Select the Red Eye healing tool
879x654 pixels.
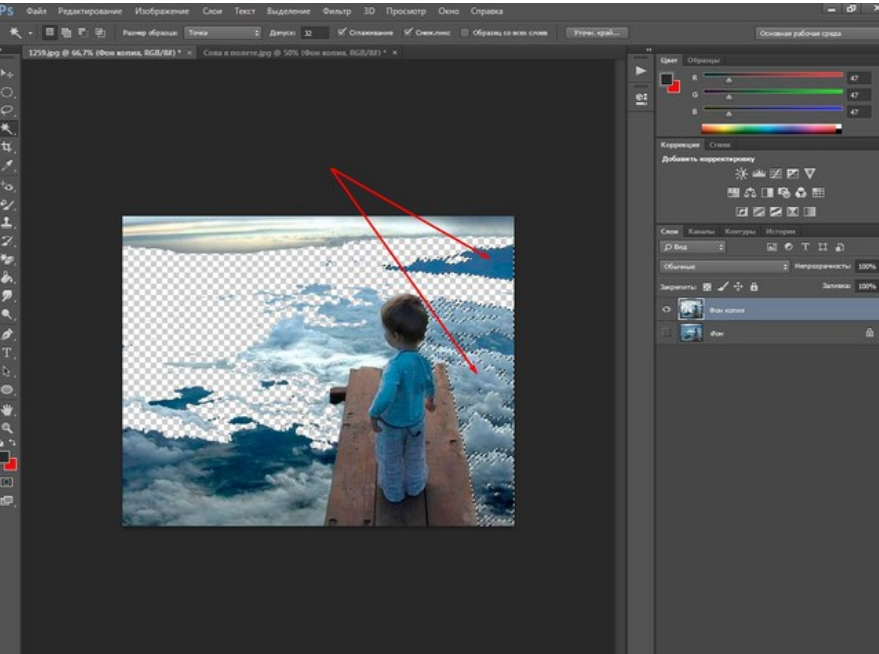click(x=7, y=185)
